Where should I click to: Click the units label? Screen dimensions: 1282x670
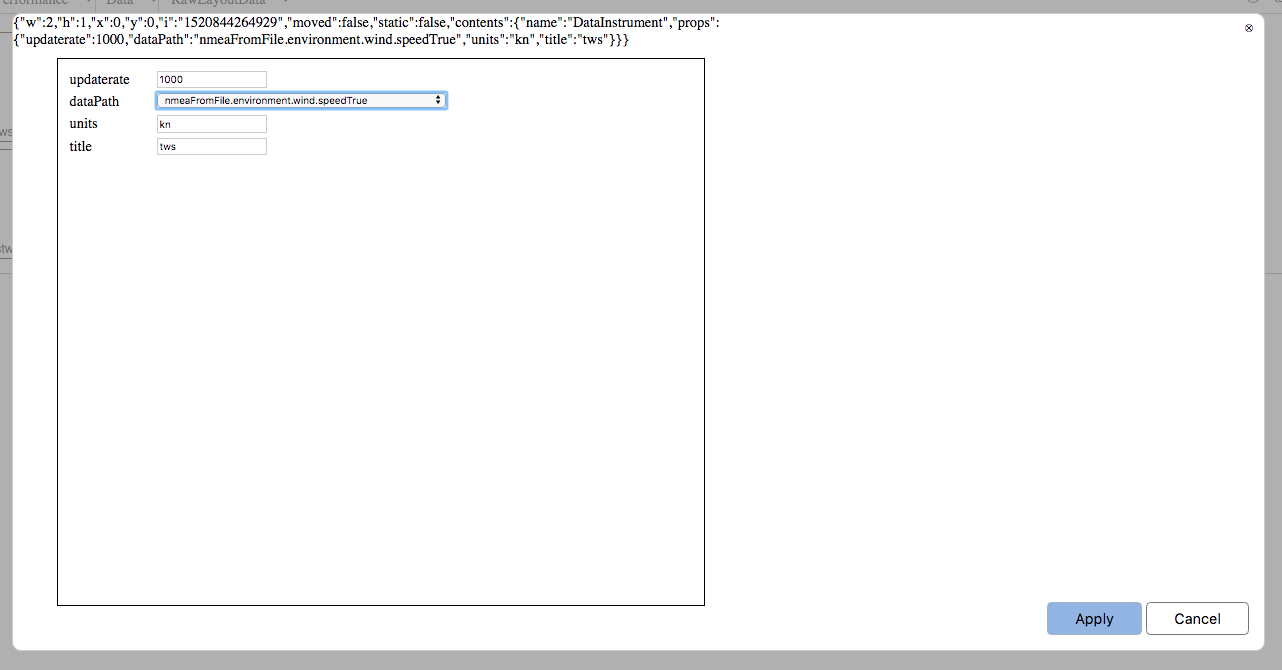click(83, 124)
